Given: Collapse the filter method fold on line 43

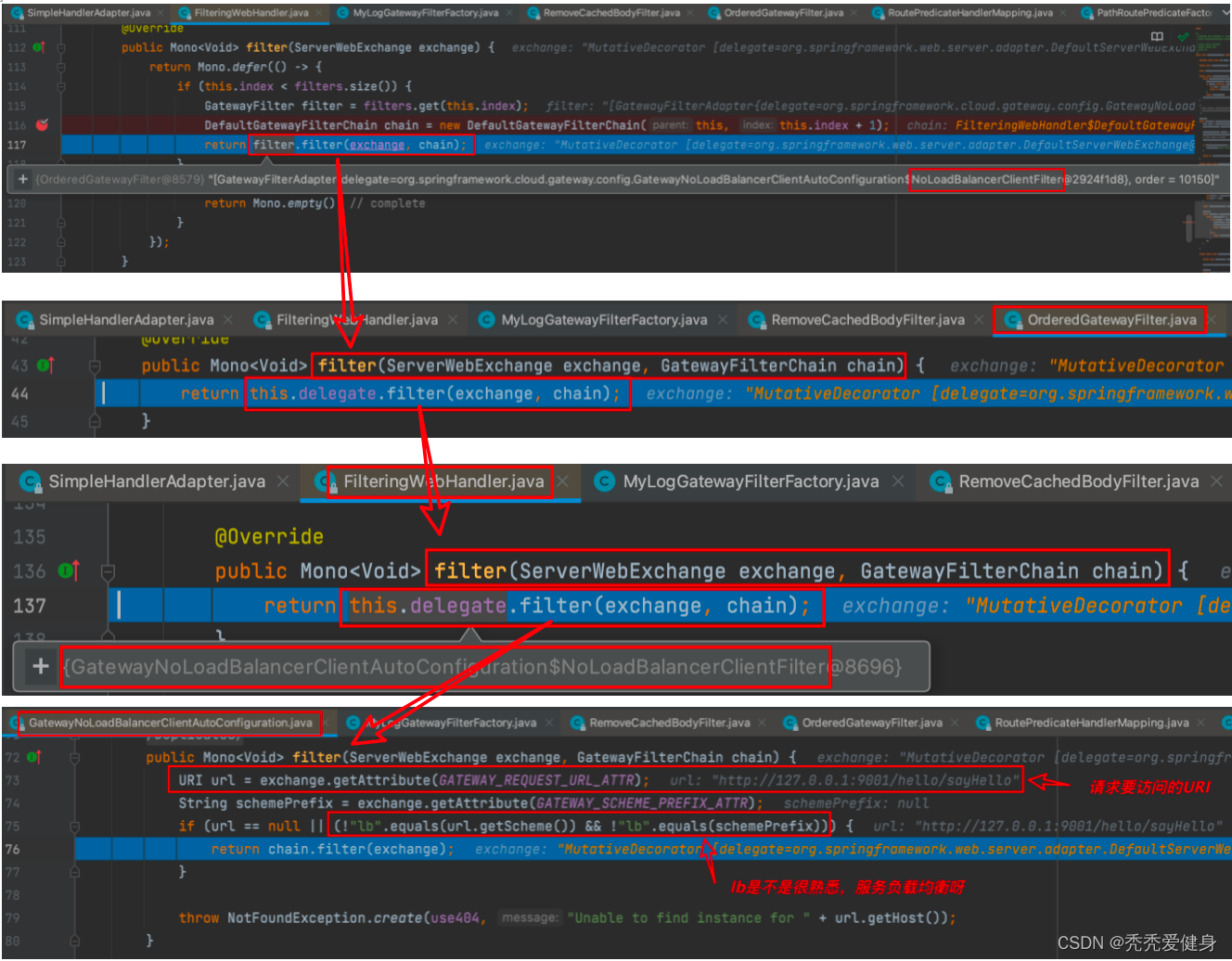Looking at the screenshot, I should click(x=95, y=365).
